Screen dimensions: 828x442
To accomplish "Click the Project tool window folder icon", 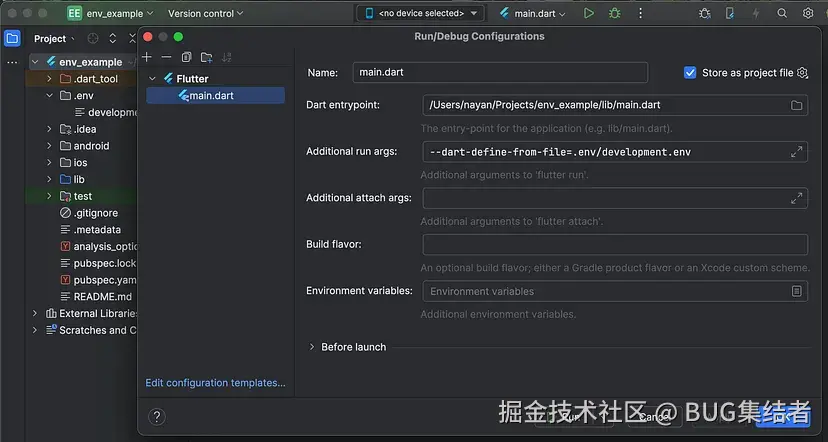I will (x=12, y=39).
